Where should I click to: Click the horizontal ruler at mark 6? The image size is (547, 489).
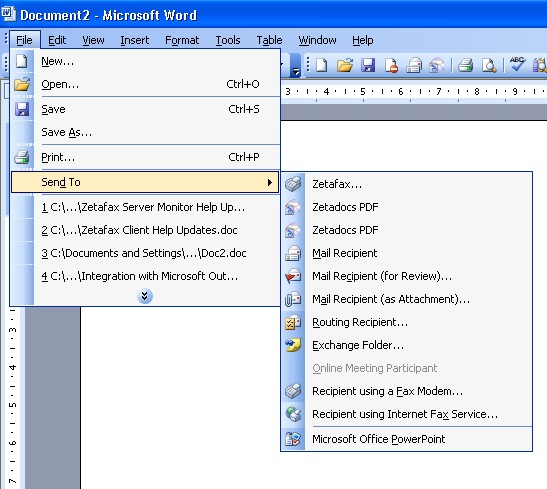click(401, 92)
